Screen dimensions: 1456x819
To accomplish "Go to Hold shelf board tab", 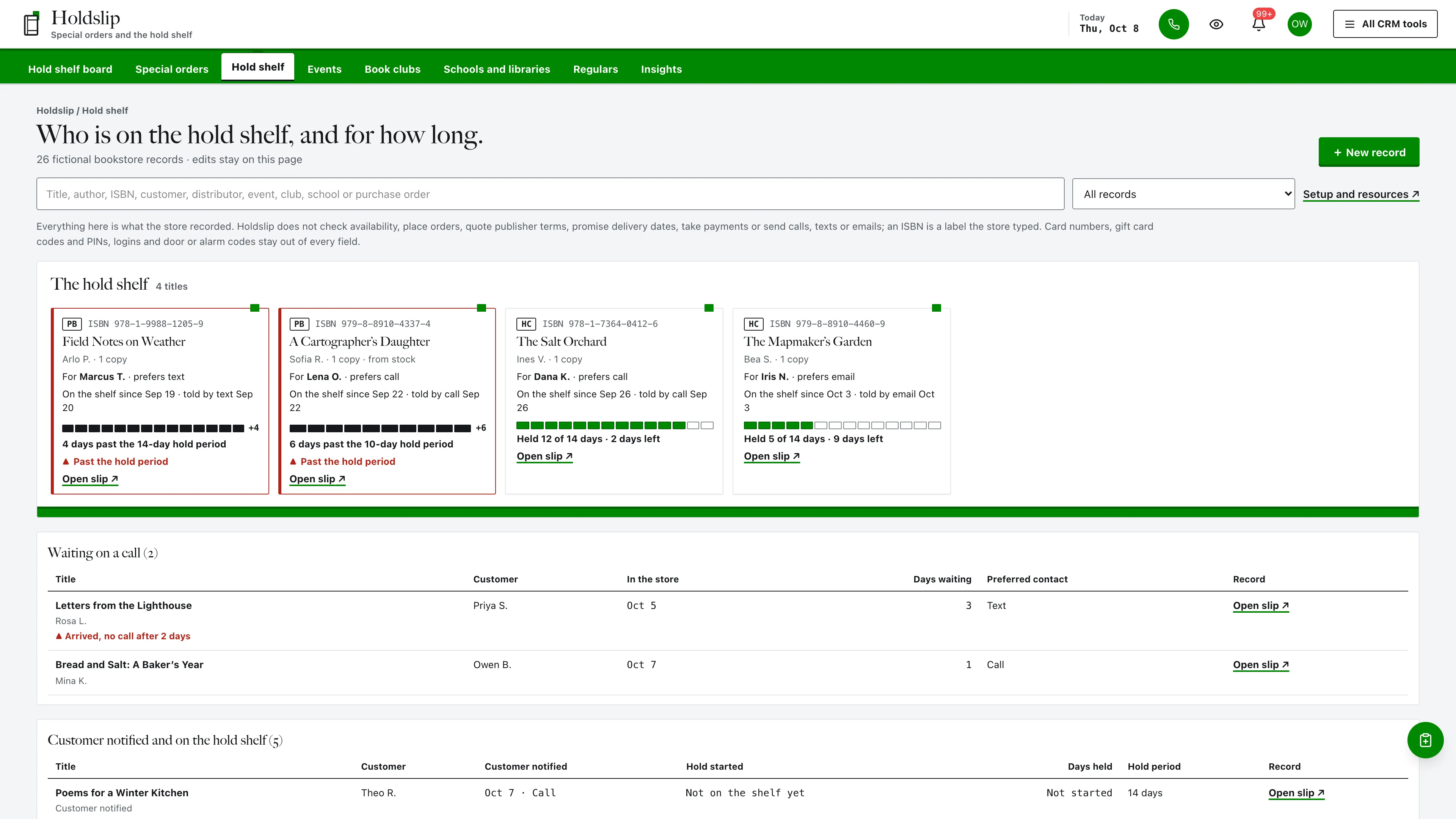I will (x=70, y=69).
